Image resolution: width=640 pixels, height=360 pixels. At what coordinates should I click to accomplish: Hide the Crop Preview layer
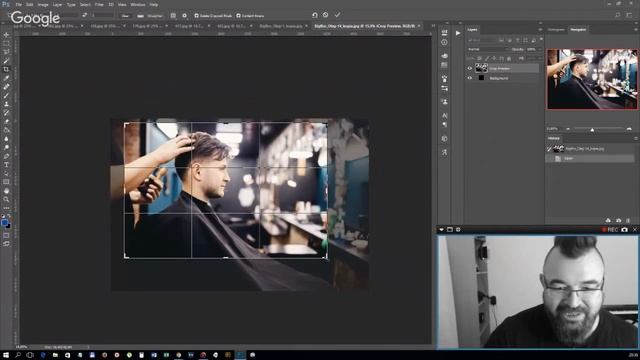tap(469, 69)
